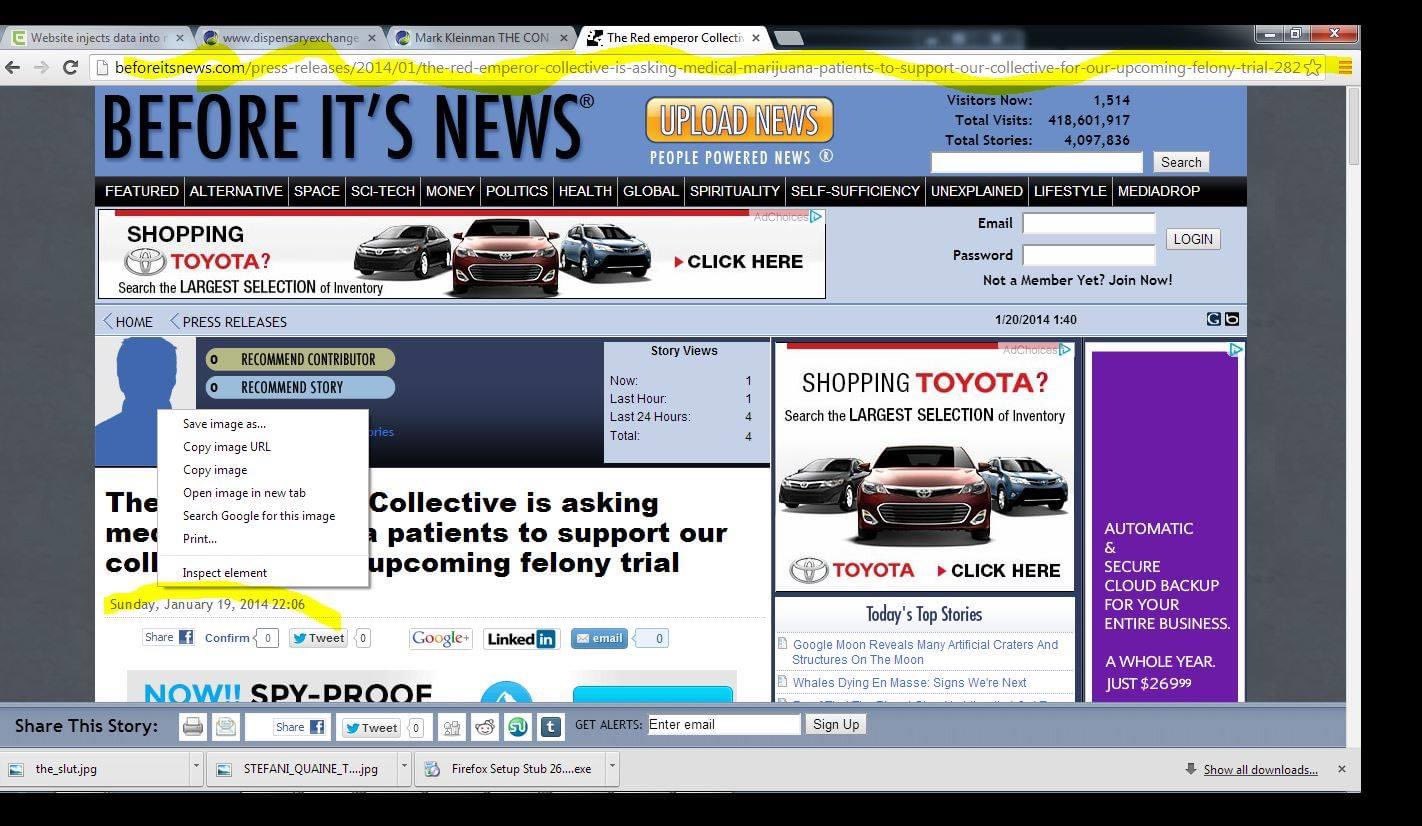Select 'Search Google for this image'
This screenshot has width=1422, height=826.
(263, 516)
